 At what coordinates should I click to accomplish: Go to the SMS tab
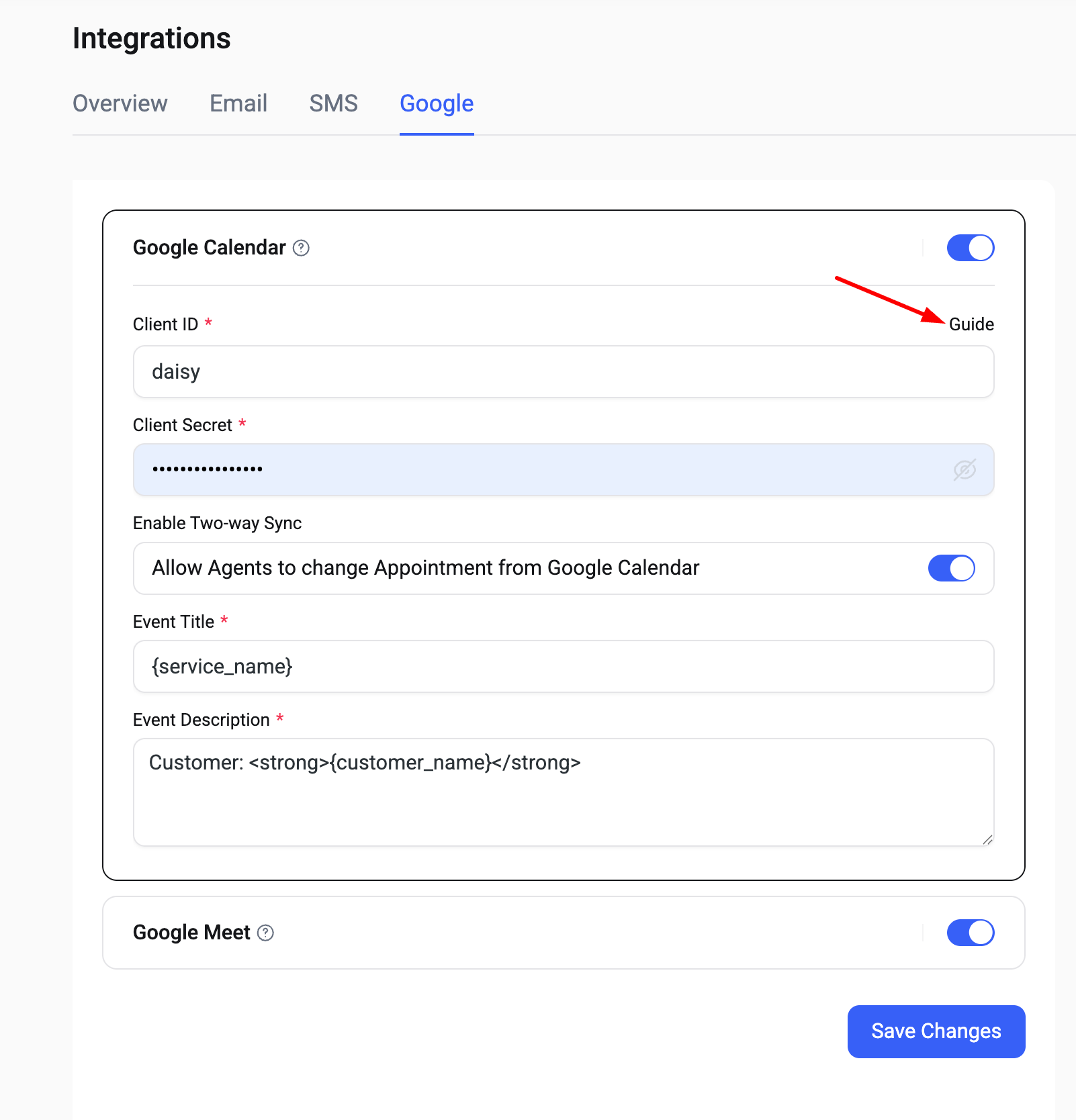tap(333, 103)
